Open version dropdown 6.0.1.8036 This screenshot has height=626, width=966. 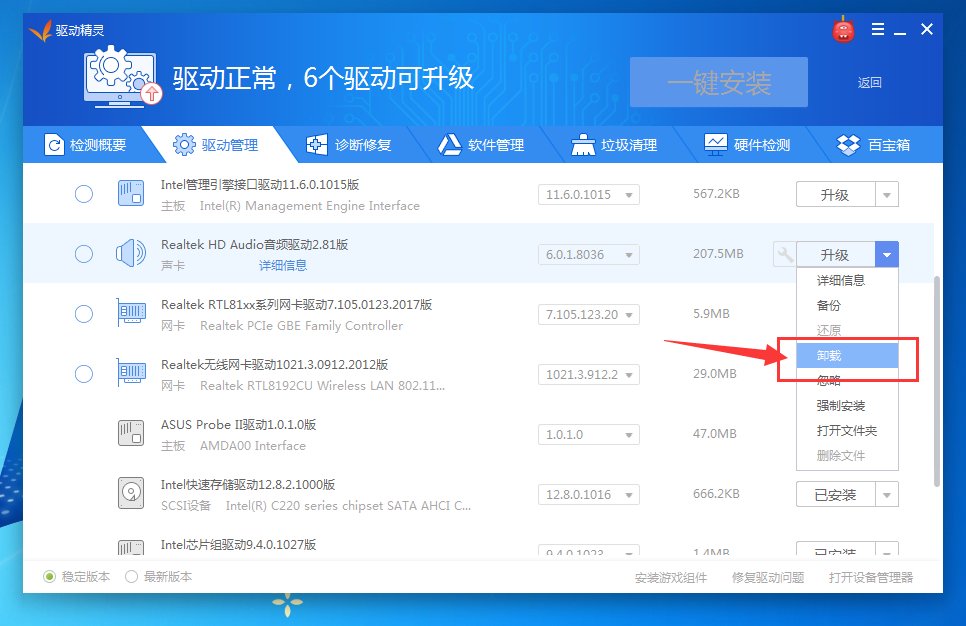588,254
